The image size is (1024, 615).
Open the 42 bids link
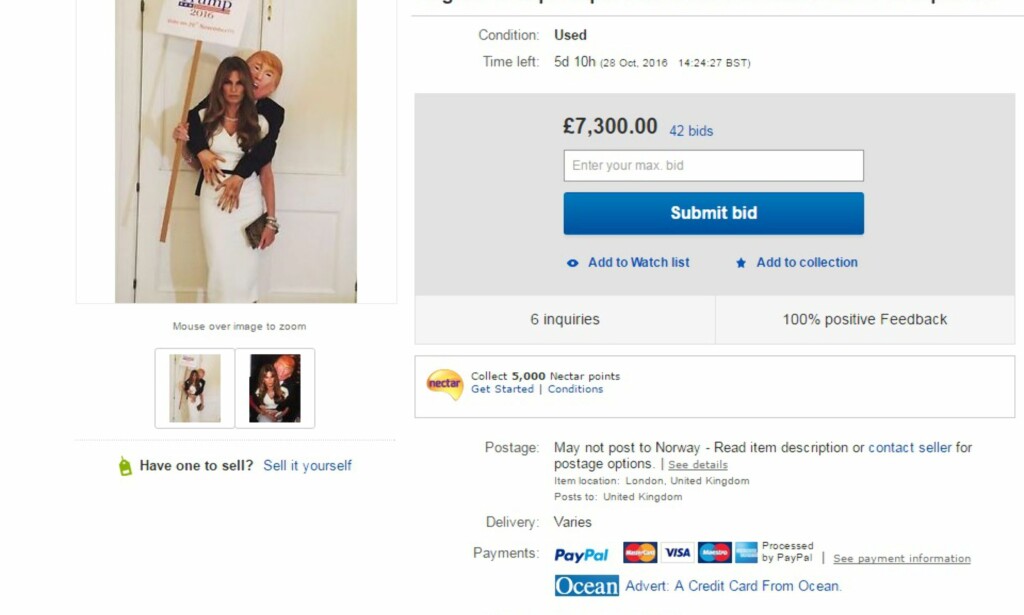point(691,131)
